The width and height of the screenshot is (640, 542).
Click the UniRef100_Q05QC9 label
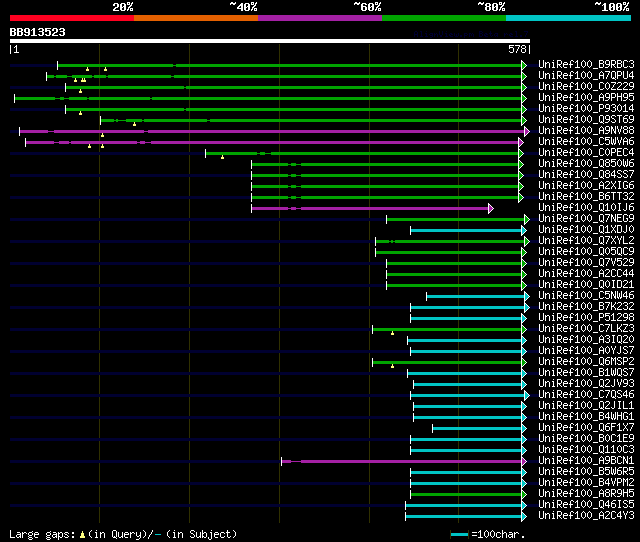click(586, 252)
